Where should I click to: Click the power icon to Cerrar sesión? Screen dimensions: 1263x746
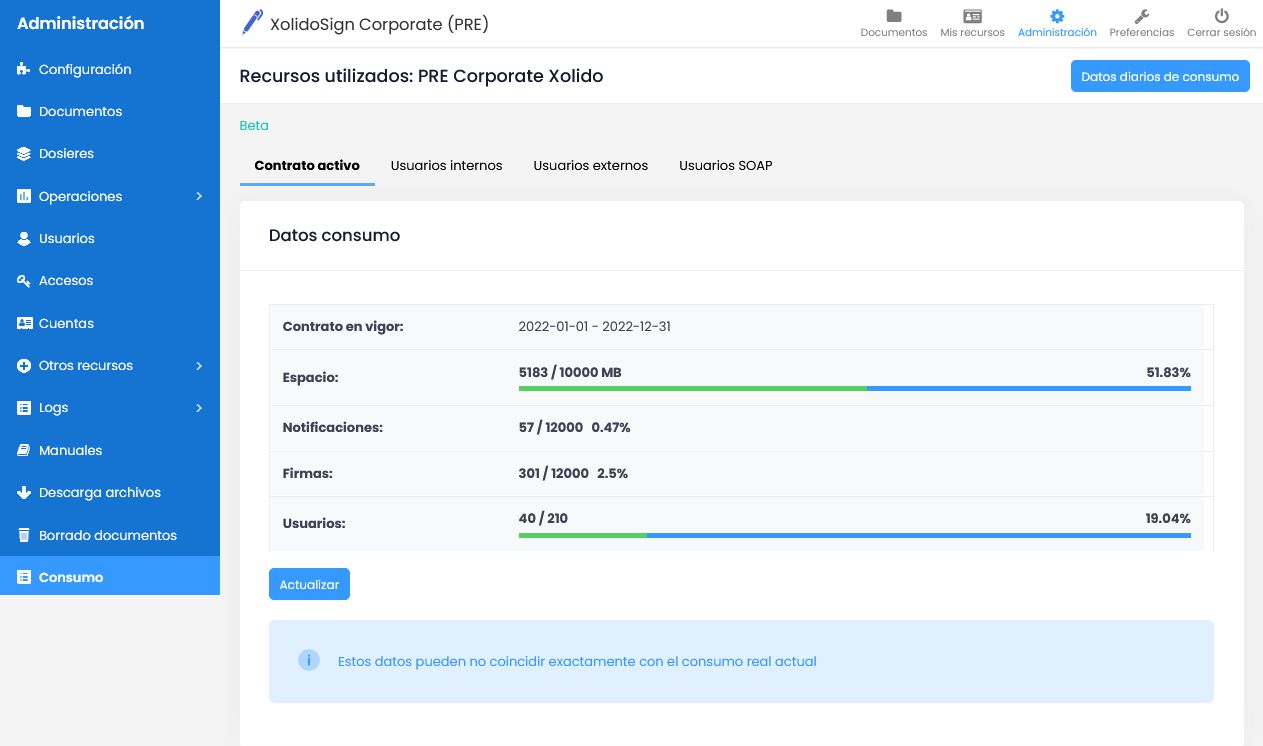click(x=1221, y=17)
